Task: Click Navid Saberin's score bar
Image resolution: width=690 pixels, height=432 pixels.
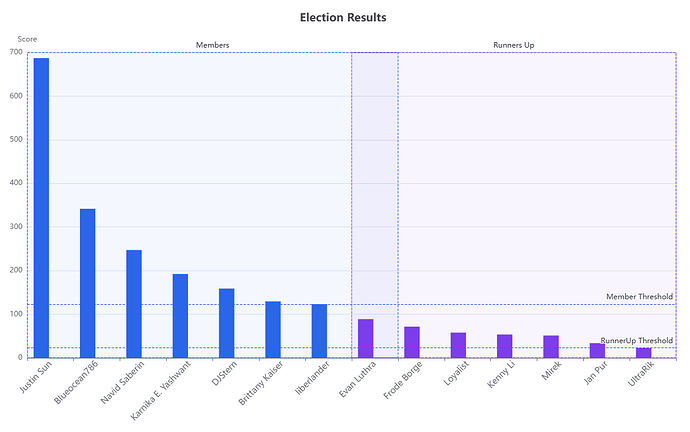Action: (134, 303)
